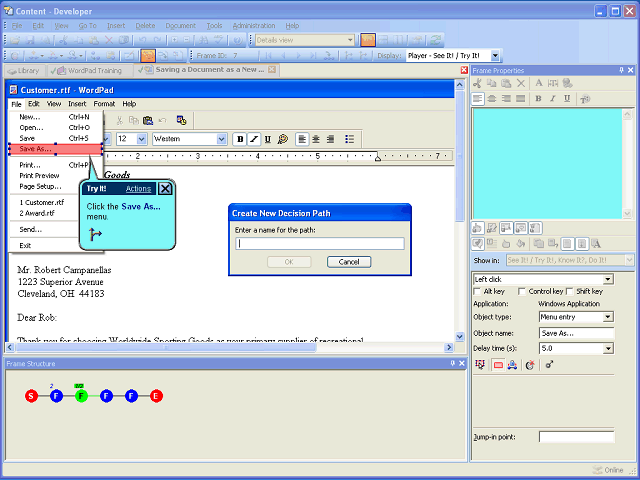This screenshot has width=640, height=480.
Task: Click the Italic button in WordPad format bar
Action: coord(254,139)
